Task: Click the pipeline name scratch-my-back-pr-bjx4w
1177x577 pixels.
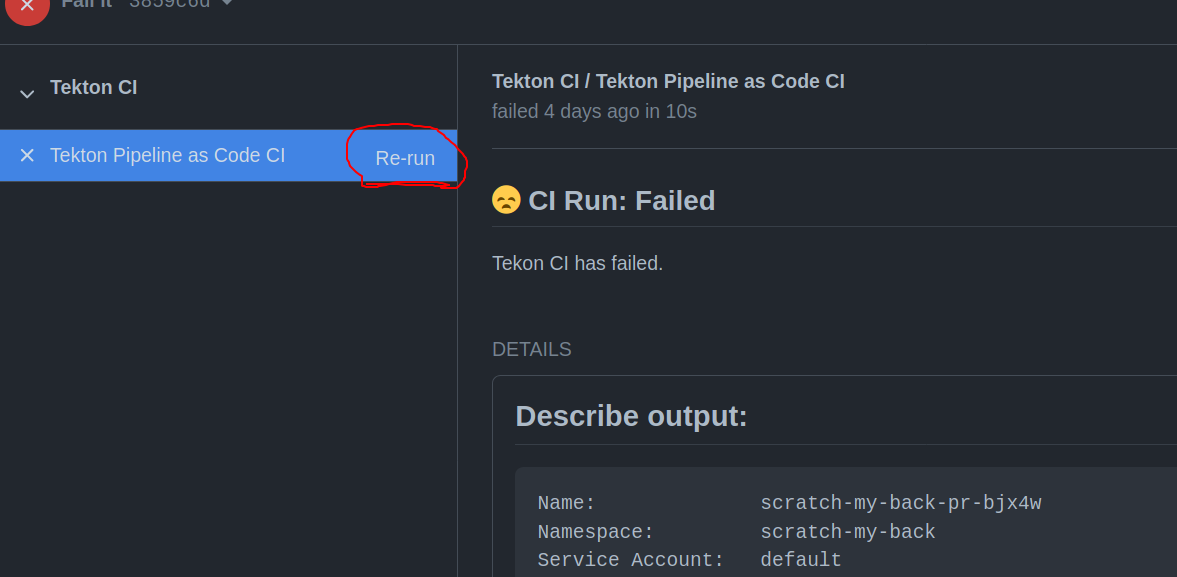Action: point(900,503)
